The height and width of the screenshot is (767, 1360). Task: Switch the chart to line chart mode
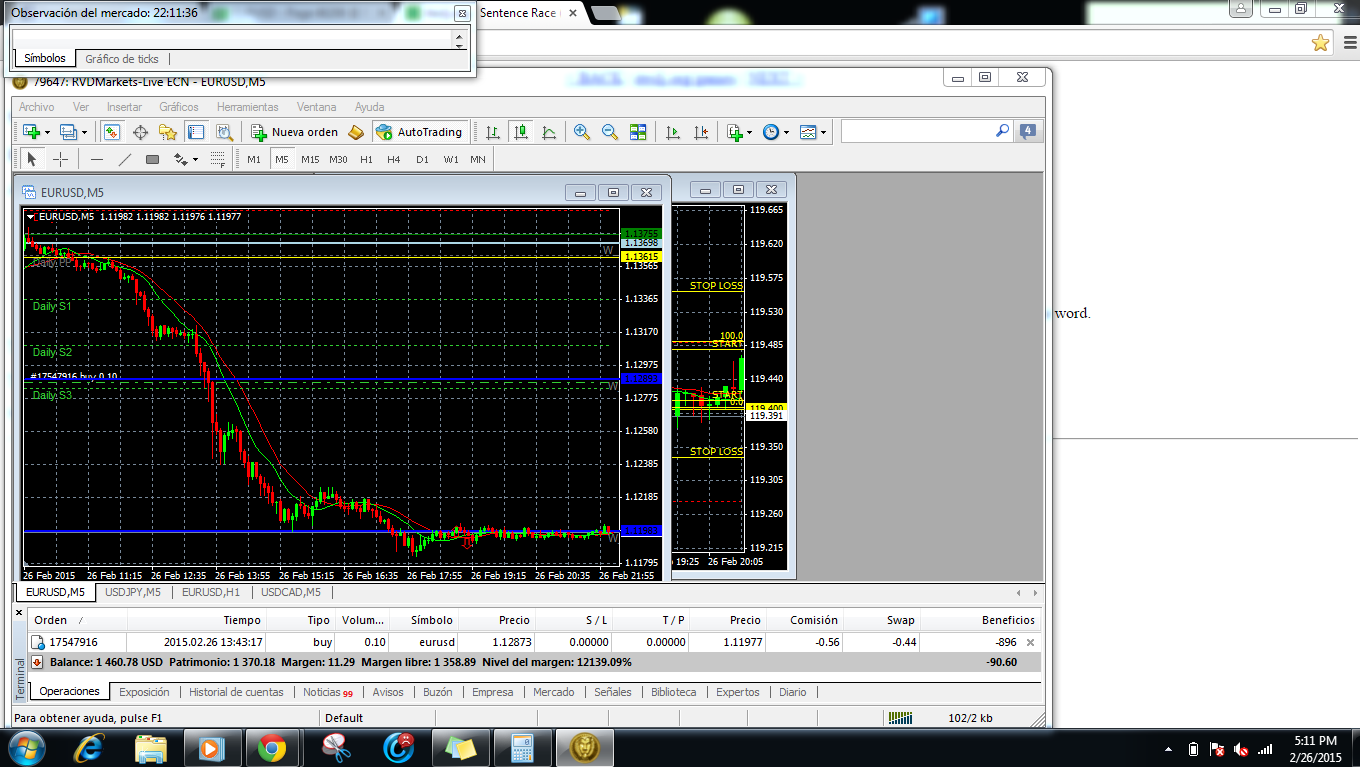click(x=548, y=132)
